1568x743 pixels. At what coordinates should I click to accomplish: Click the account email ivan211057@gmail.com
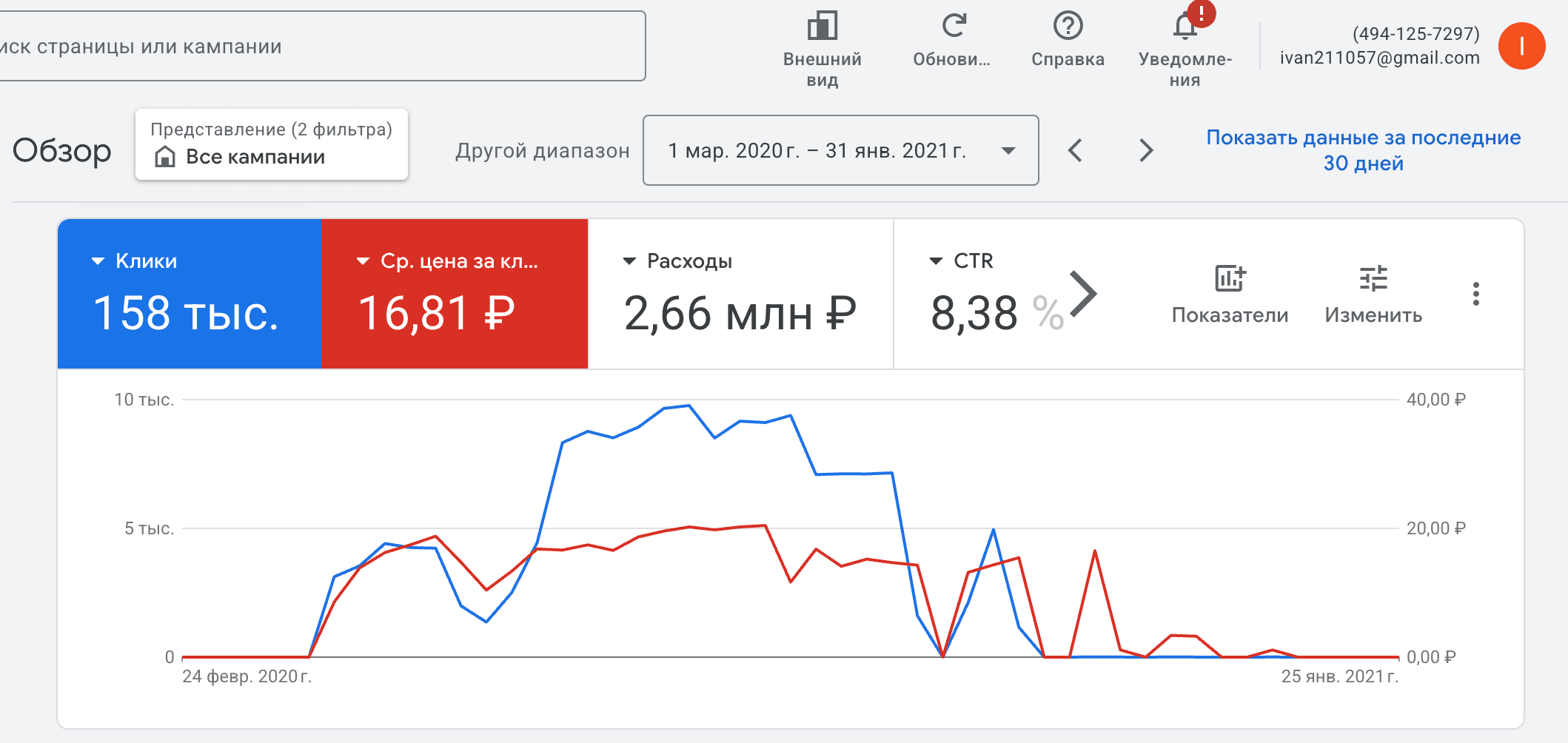click(x=1379, y=58)
